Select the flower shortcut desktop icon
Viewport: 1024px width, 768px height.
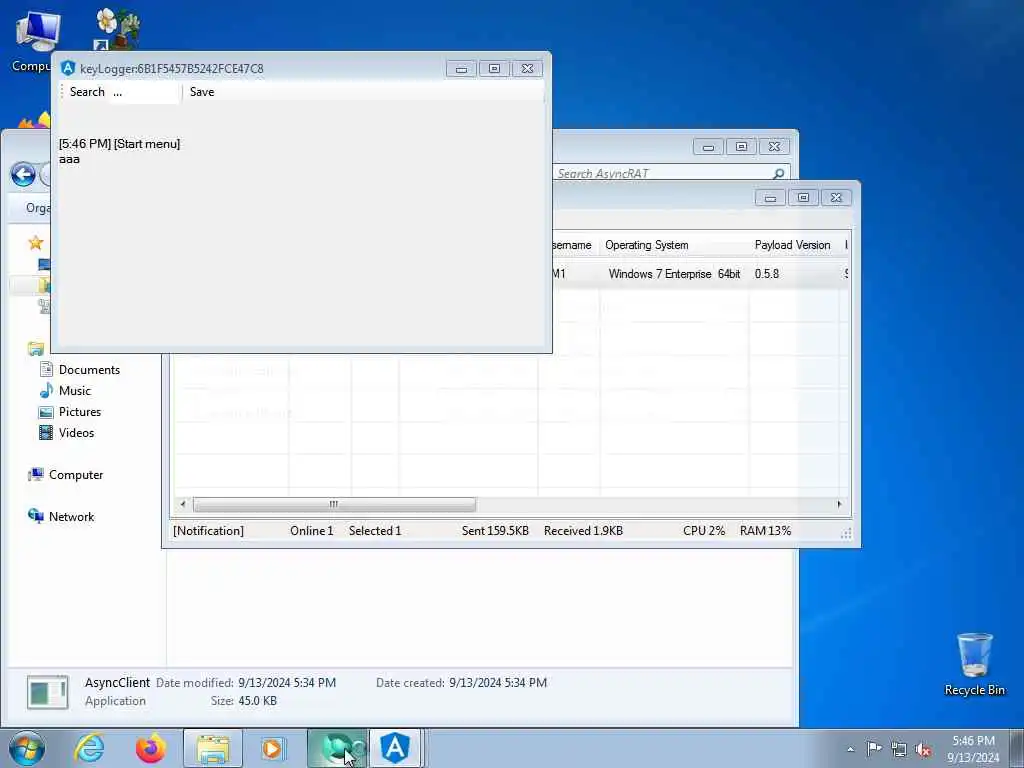coord(118,29)
